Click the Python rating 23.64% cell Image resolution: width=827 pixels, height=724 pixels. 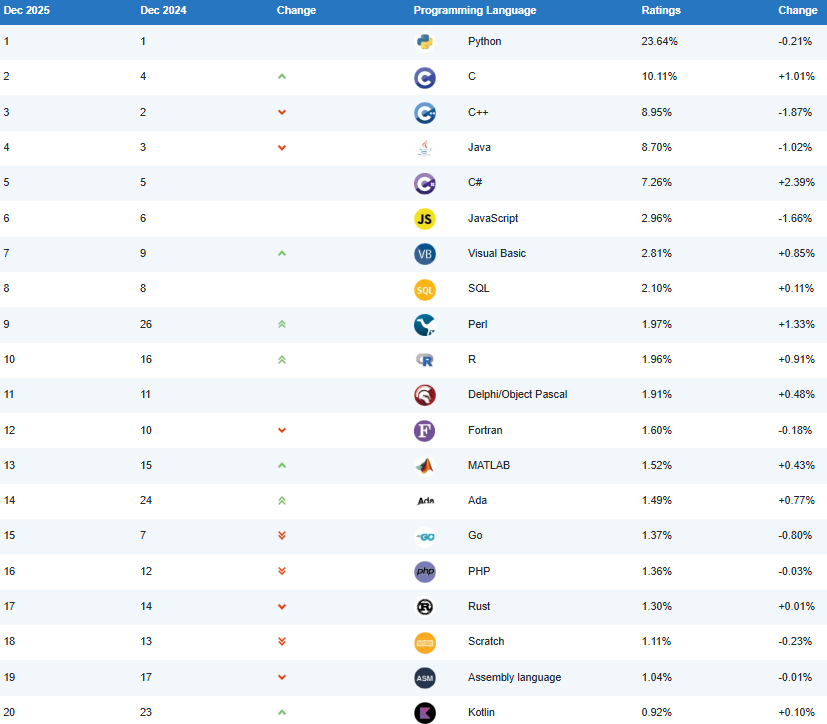coord(658,42)
